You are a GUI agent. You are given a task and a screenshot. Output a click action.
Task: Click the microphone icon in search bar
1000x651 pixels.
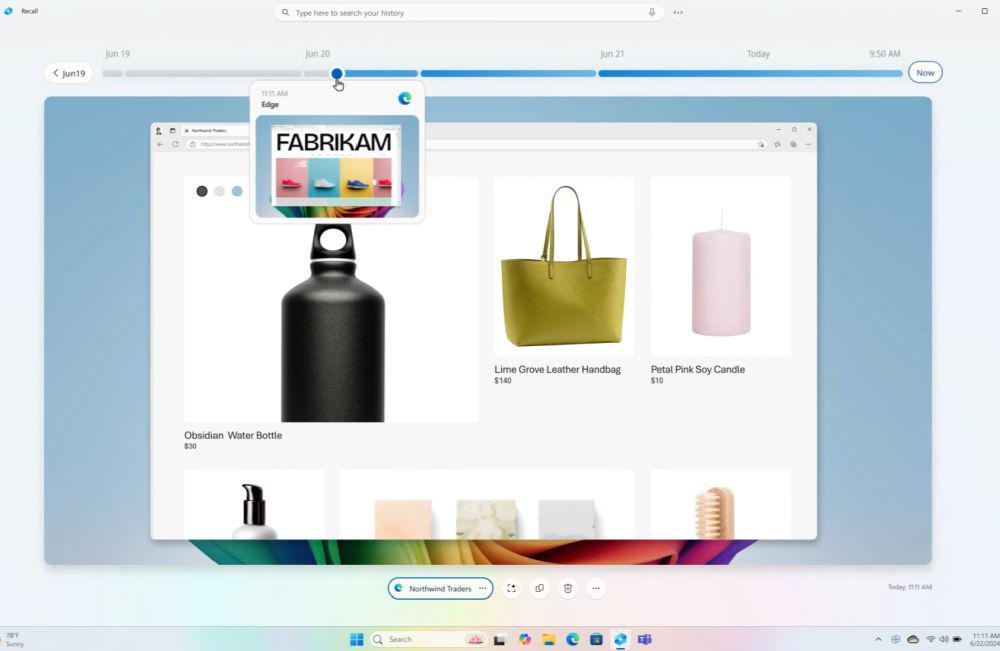click(652, 12)
